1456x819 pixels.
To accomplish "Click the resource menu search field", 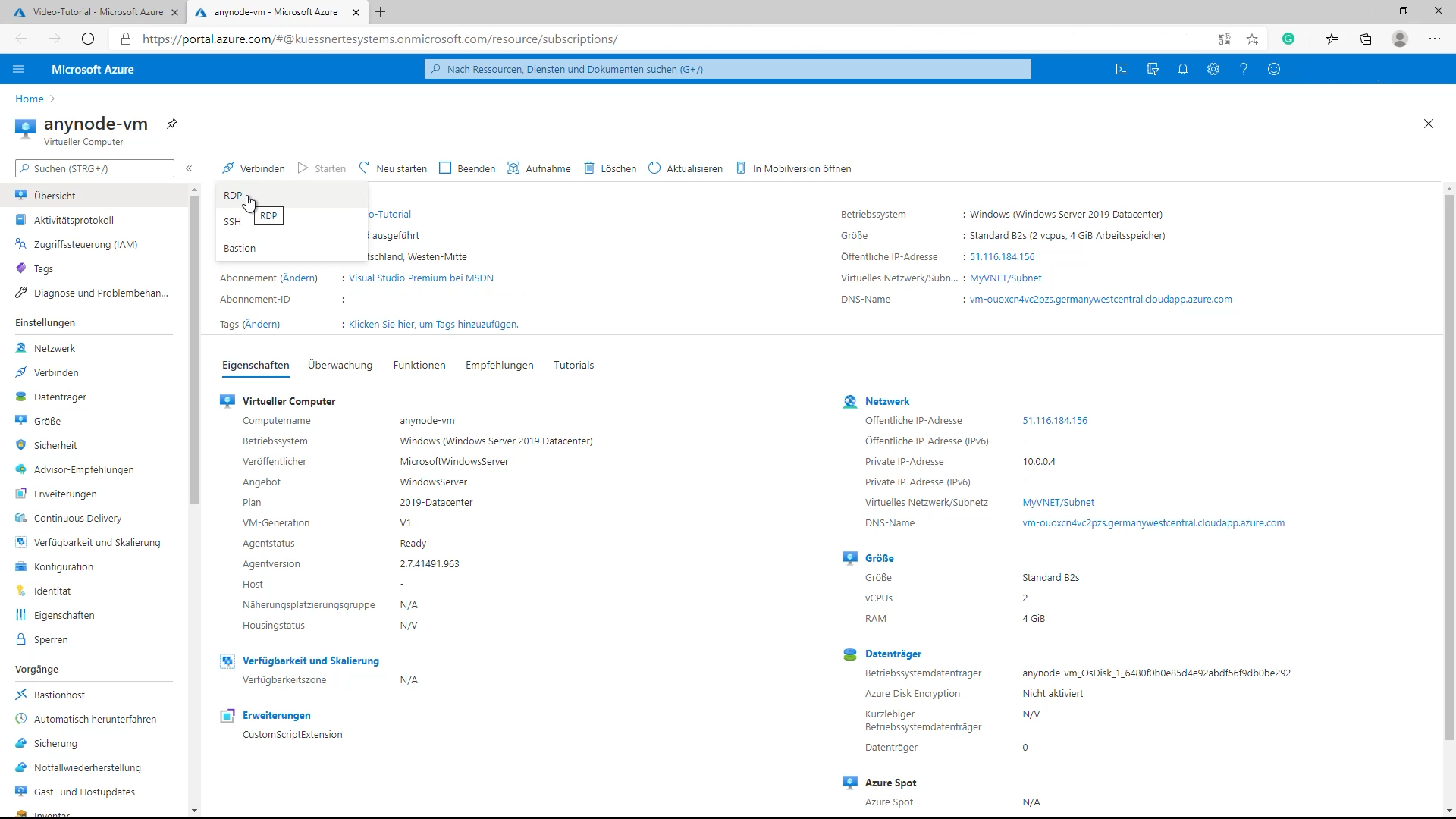I will click(x=95, y=168).
